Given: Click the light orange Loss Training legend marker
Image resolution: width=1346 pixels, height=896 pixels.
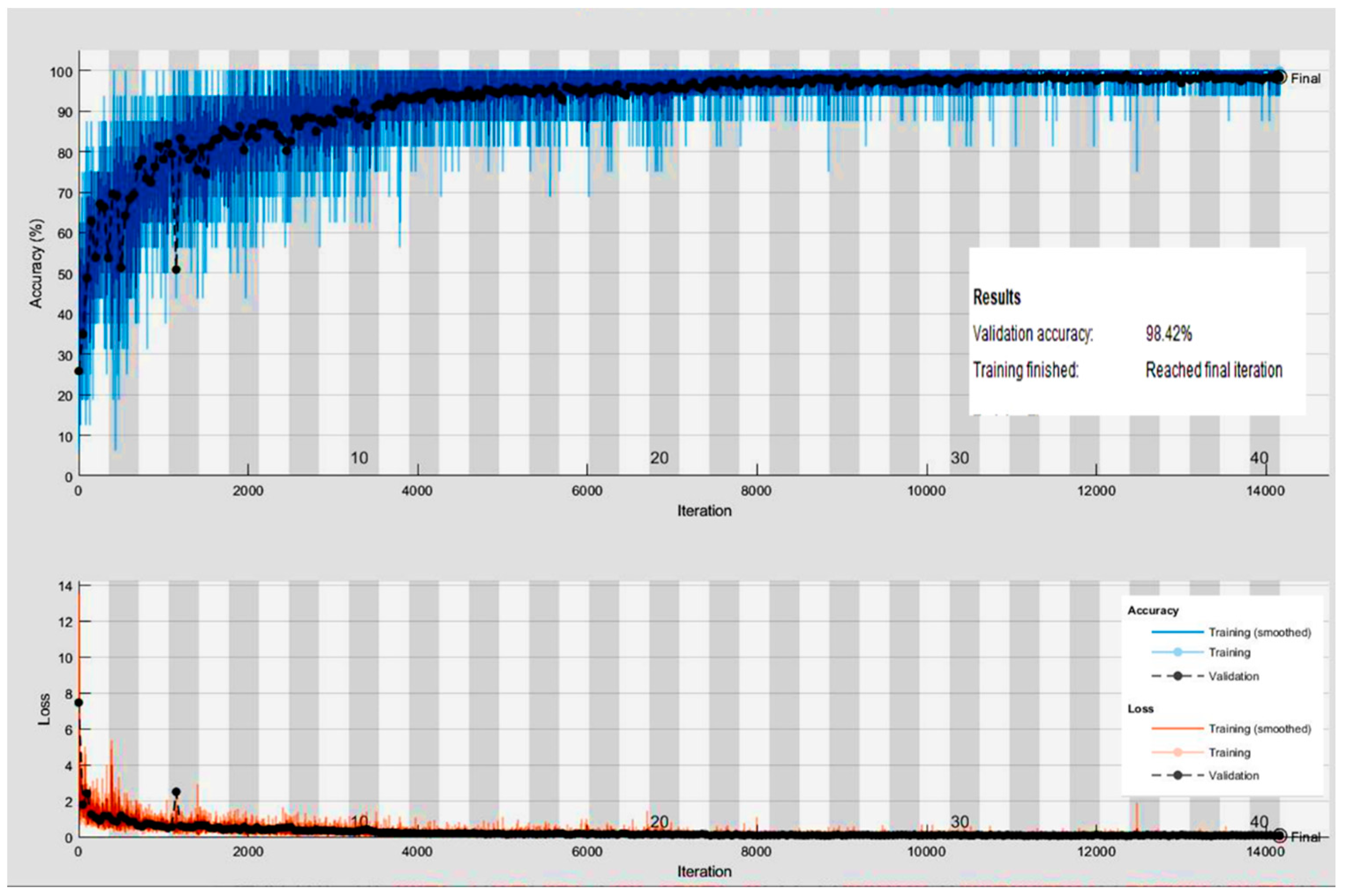Looking at the screenshot, I should [x=1177, y=753].
